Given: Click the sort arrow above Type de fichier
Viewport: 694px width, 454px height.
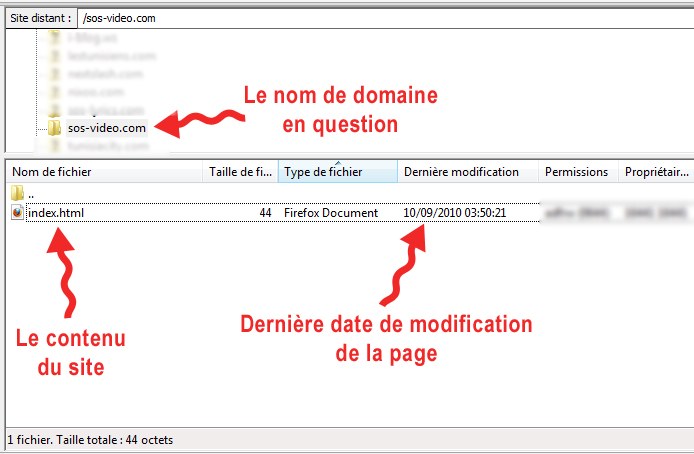Looking at the screenshot, I should [x=337, y=162].
